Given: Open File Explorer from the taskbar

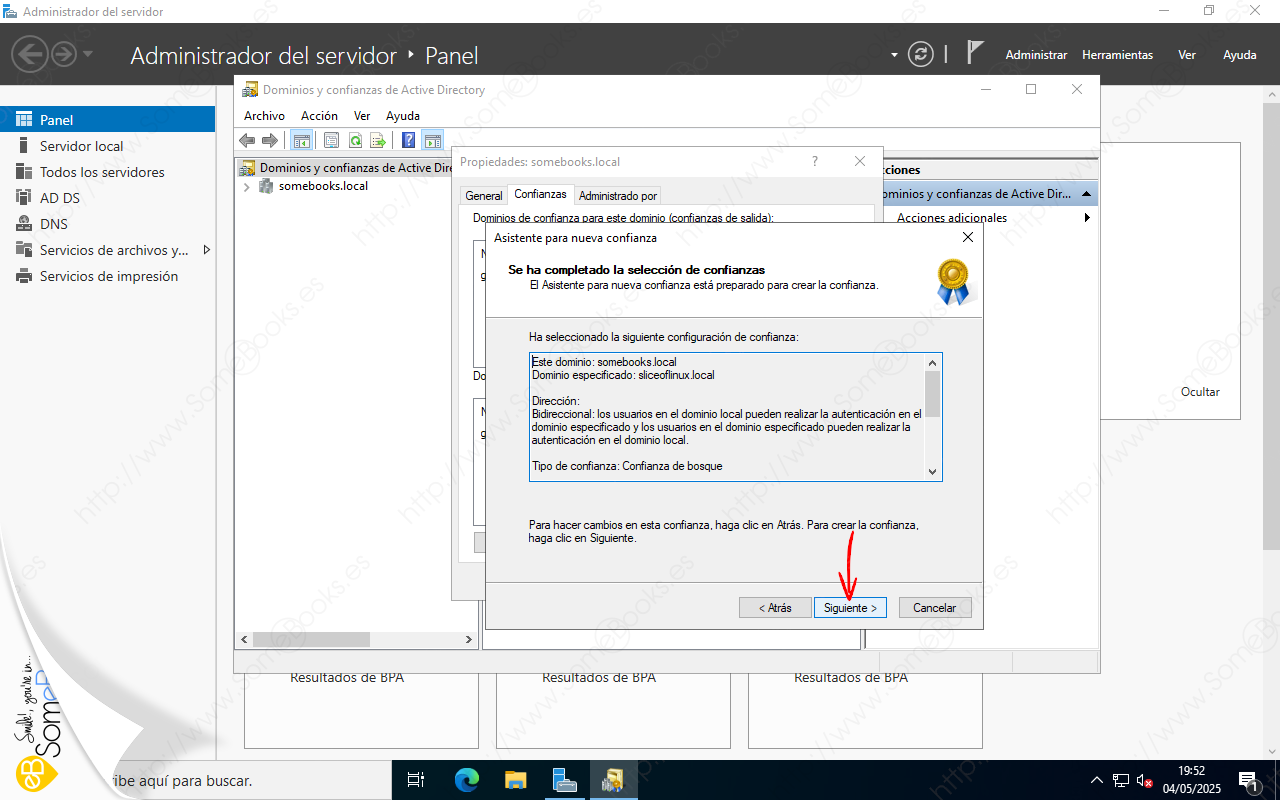Looking at the screenshot, I should point(515,779).
